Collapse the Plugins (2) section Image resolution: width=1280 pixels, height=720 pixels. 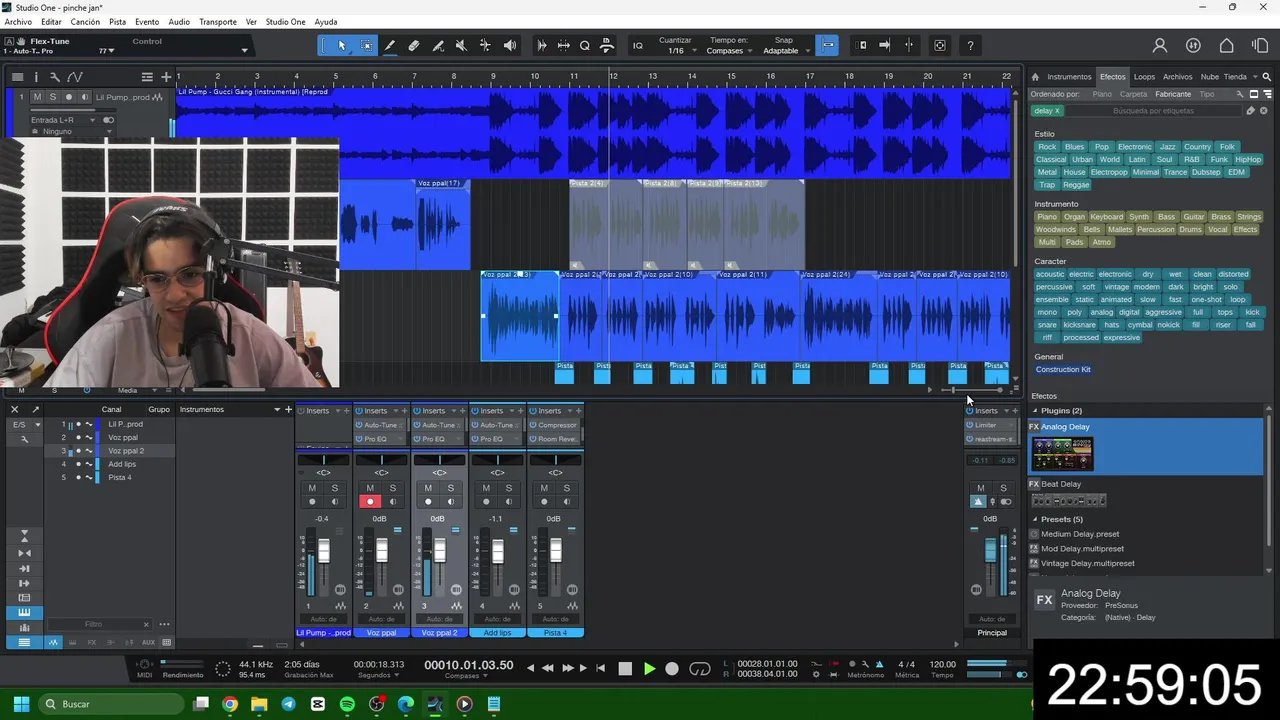click(1036, 411)
